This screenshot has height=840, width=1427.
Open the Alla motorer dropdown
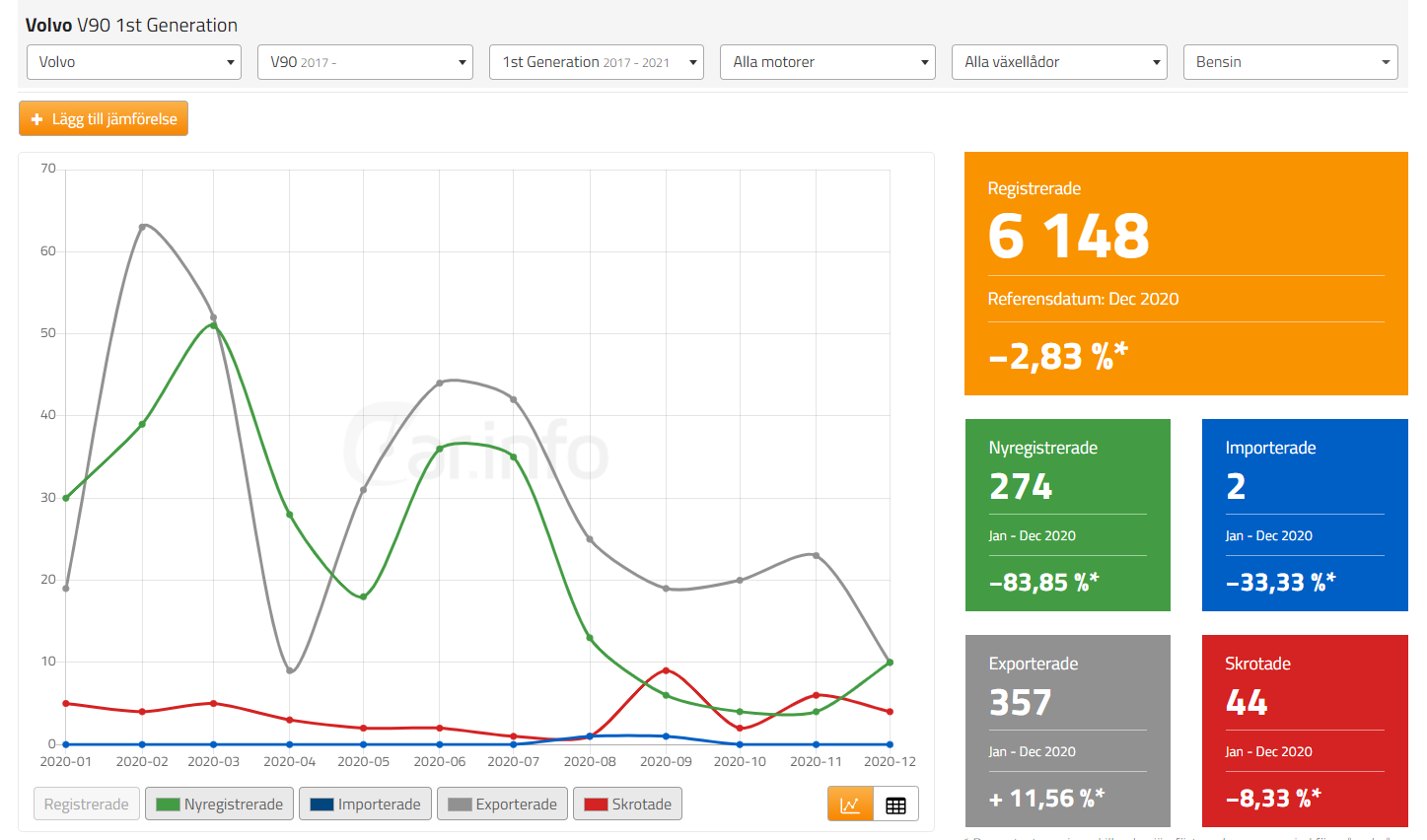[827, 62]
